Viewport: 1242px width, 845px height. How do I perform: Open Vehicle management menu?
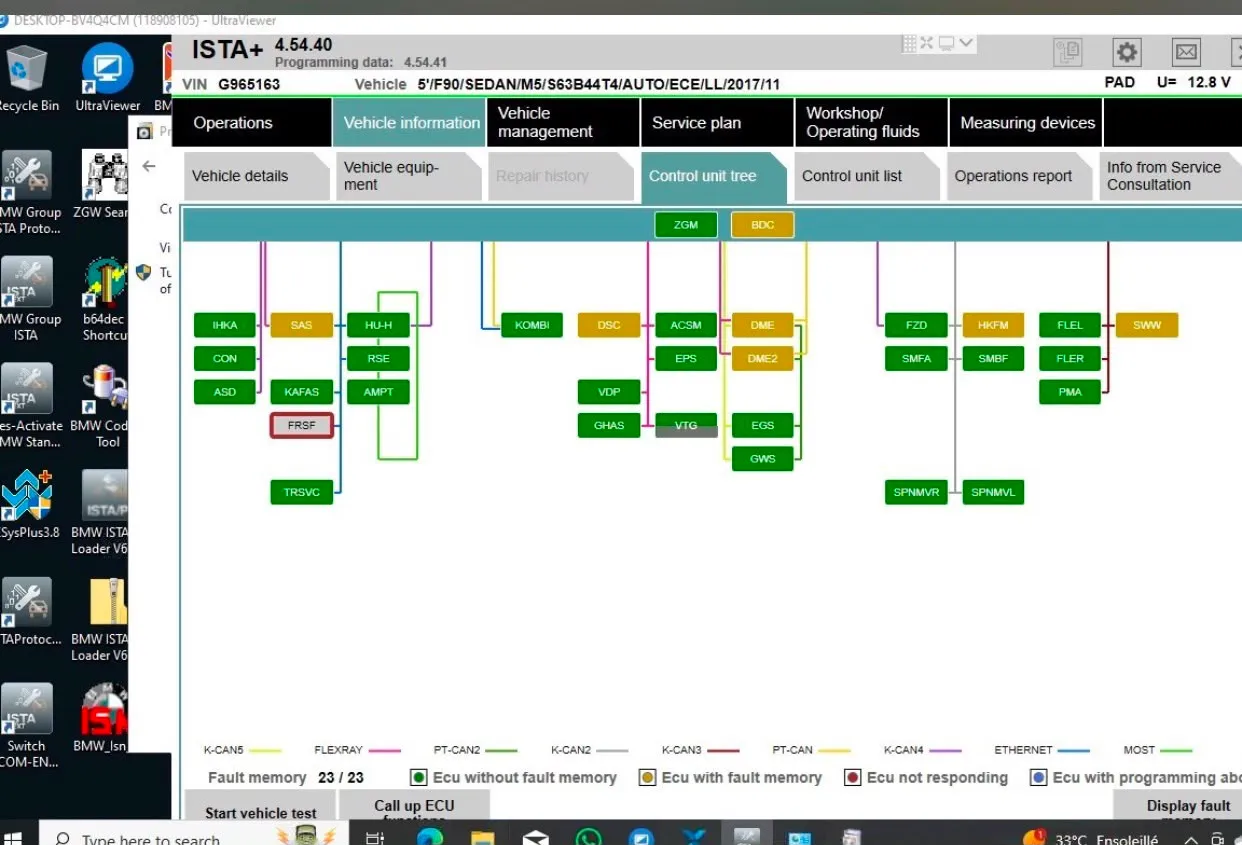pos(563,123)
